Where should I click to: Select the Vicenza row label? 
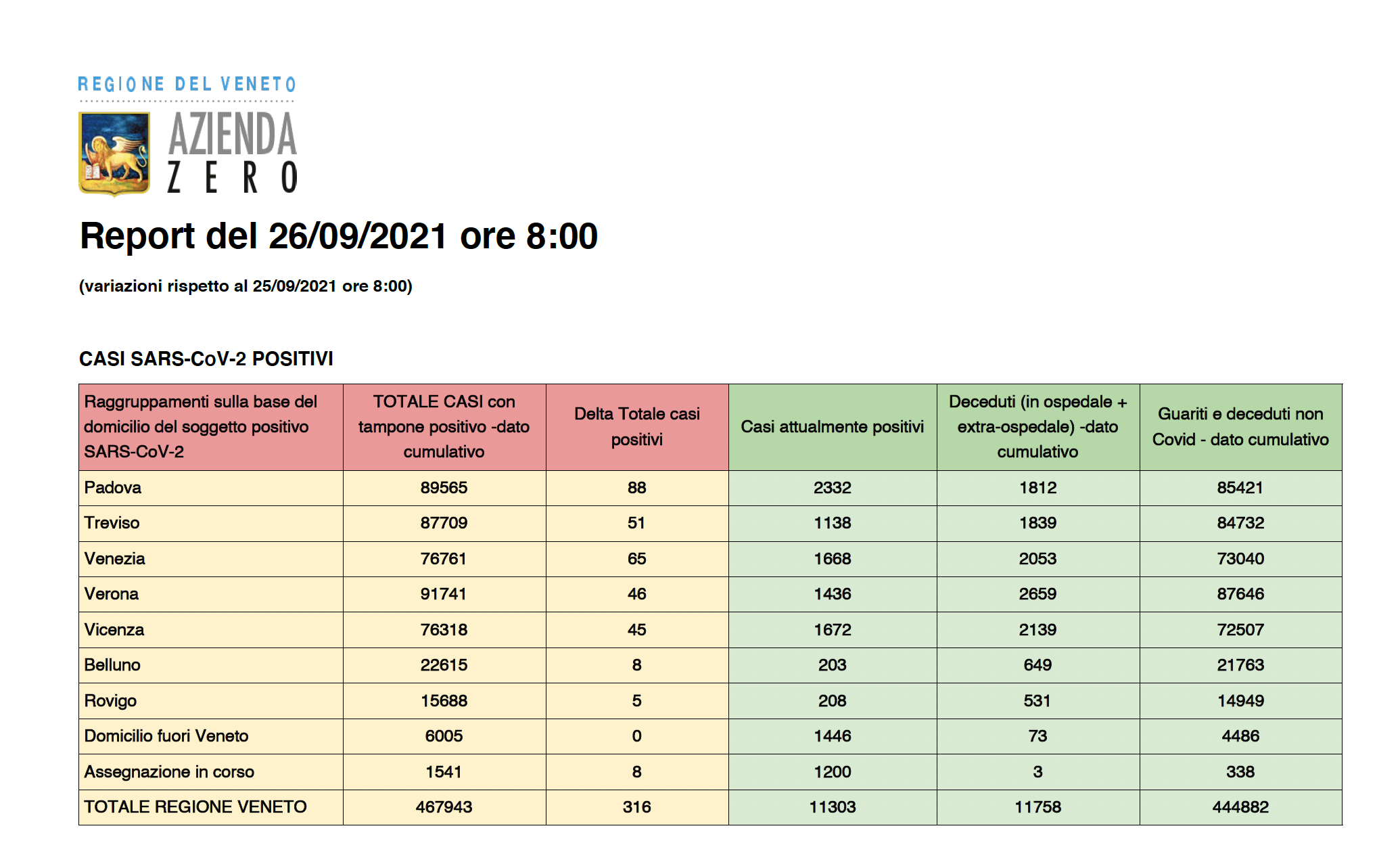(114, 630)
